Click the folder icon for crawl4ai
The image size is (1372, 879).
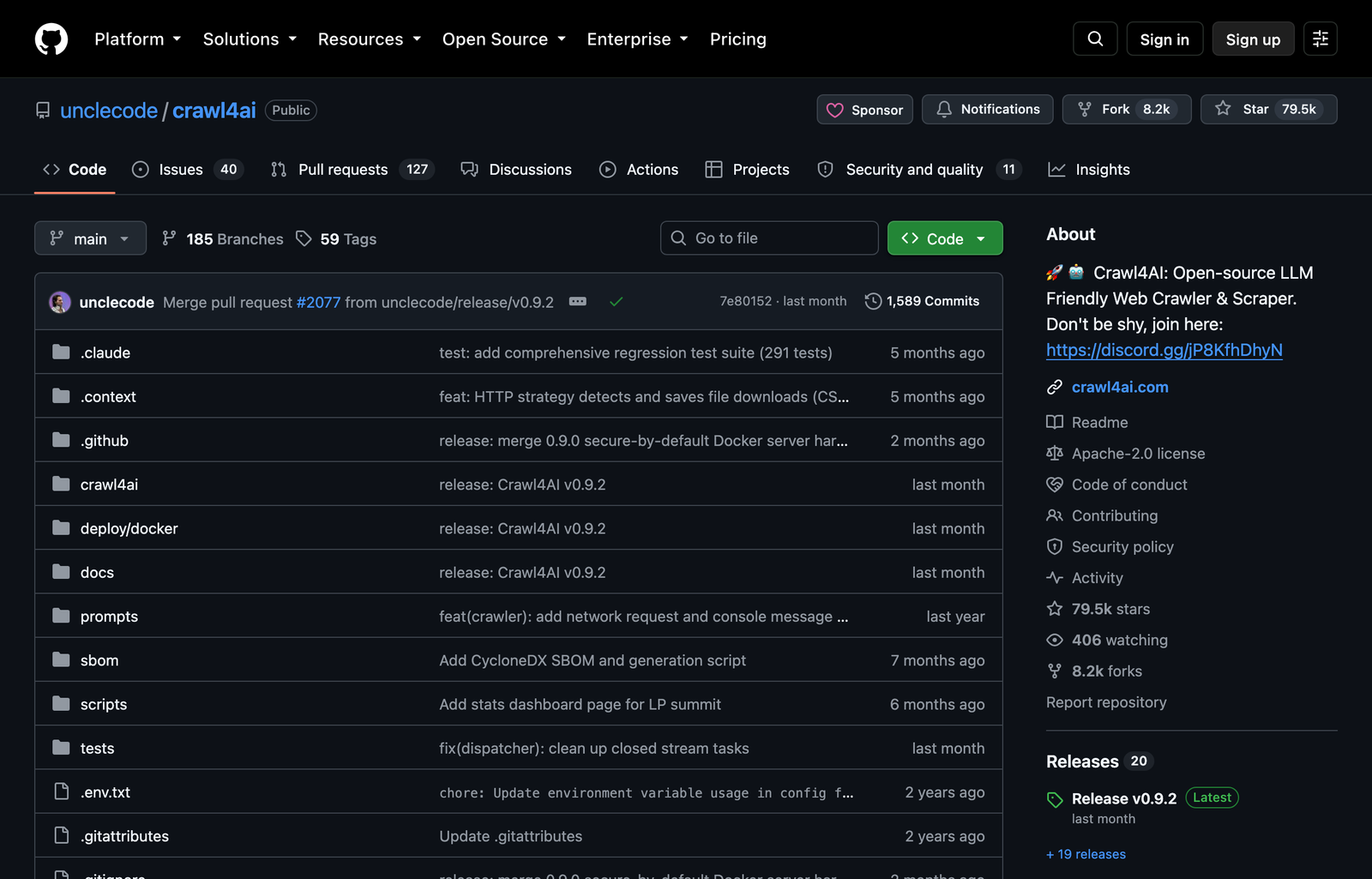click(x=61, y=485)
